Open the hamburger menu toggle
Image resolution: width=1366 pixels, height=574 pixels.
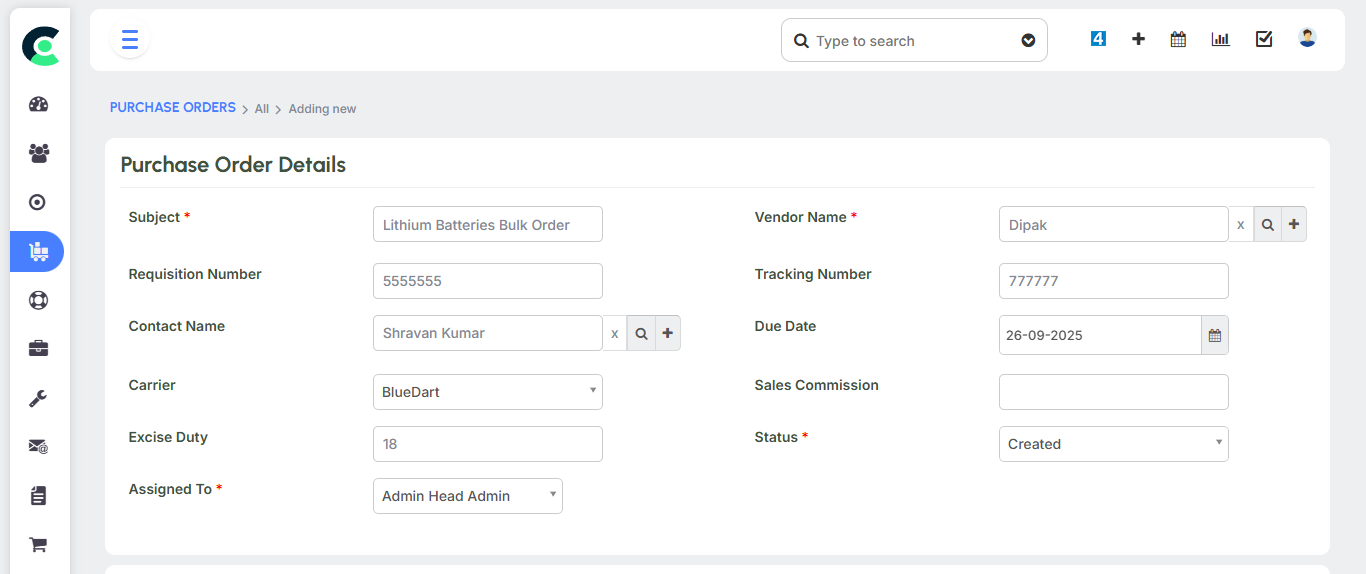(130, 40)
